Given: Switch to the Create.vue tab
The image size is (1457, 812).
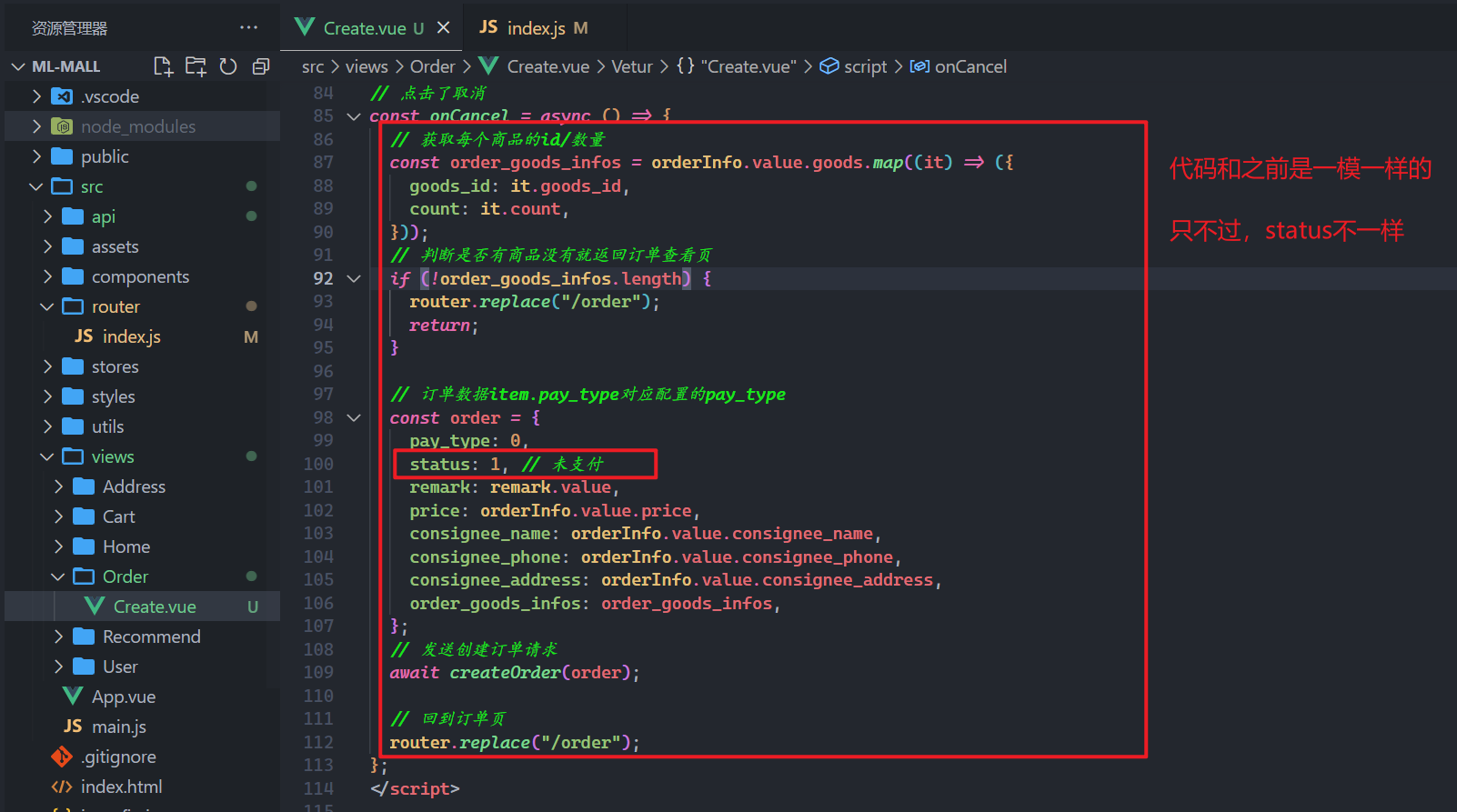Looking at the screenshot, I should [x=372, y=27].
